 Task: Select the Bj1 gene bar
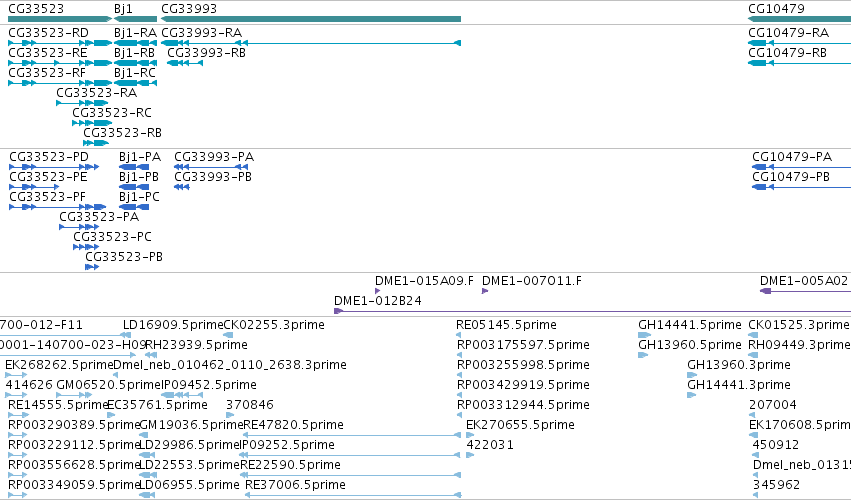135,19
